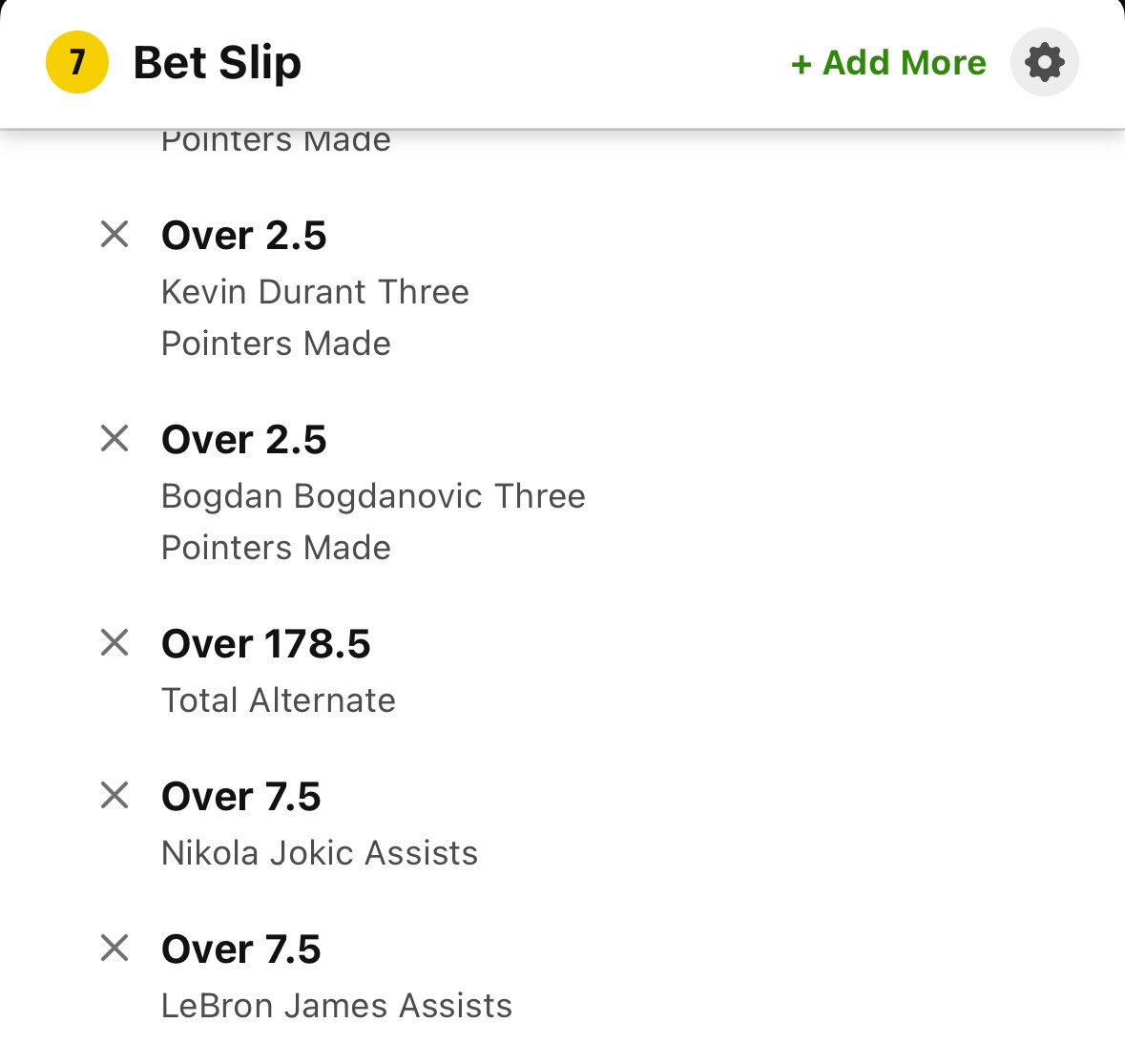Tap the yellow 7 selections badge

[77, 63]
